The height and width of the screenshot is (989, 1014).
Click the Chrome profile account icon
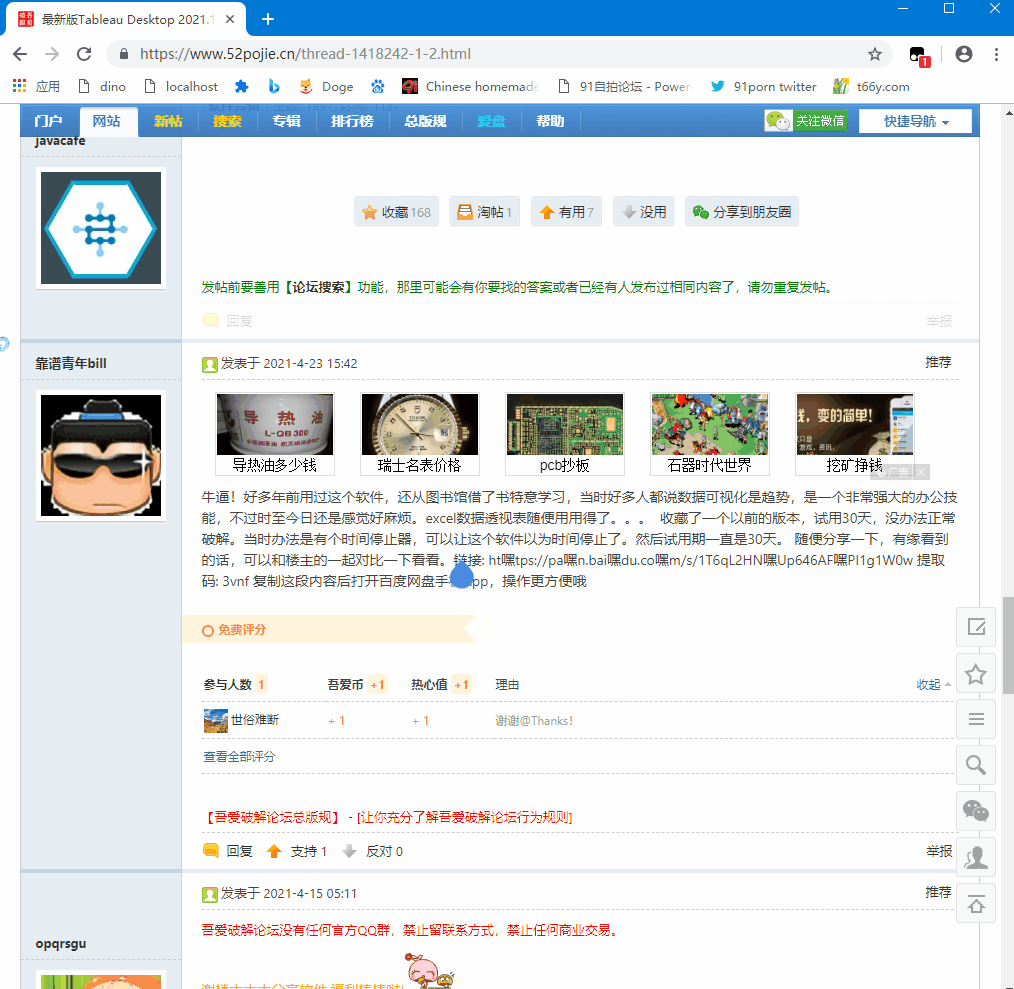[962, 55]
